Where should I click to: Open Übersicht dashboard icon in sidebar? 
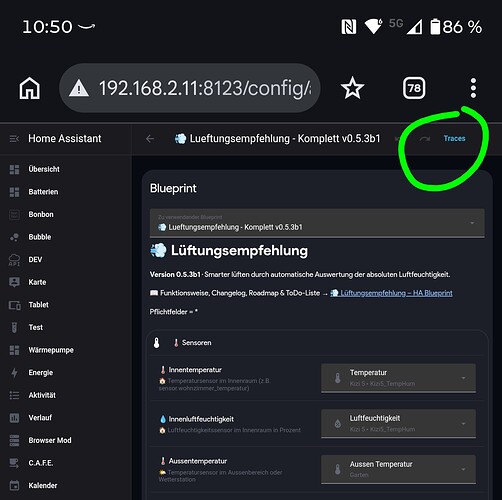coord(14,169)
